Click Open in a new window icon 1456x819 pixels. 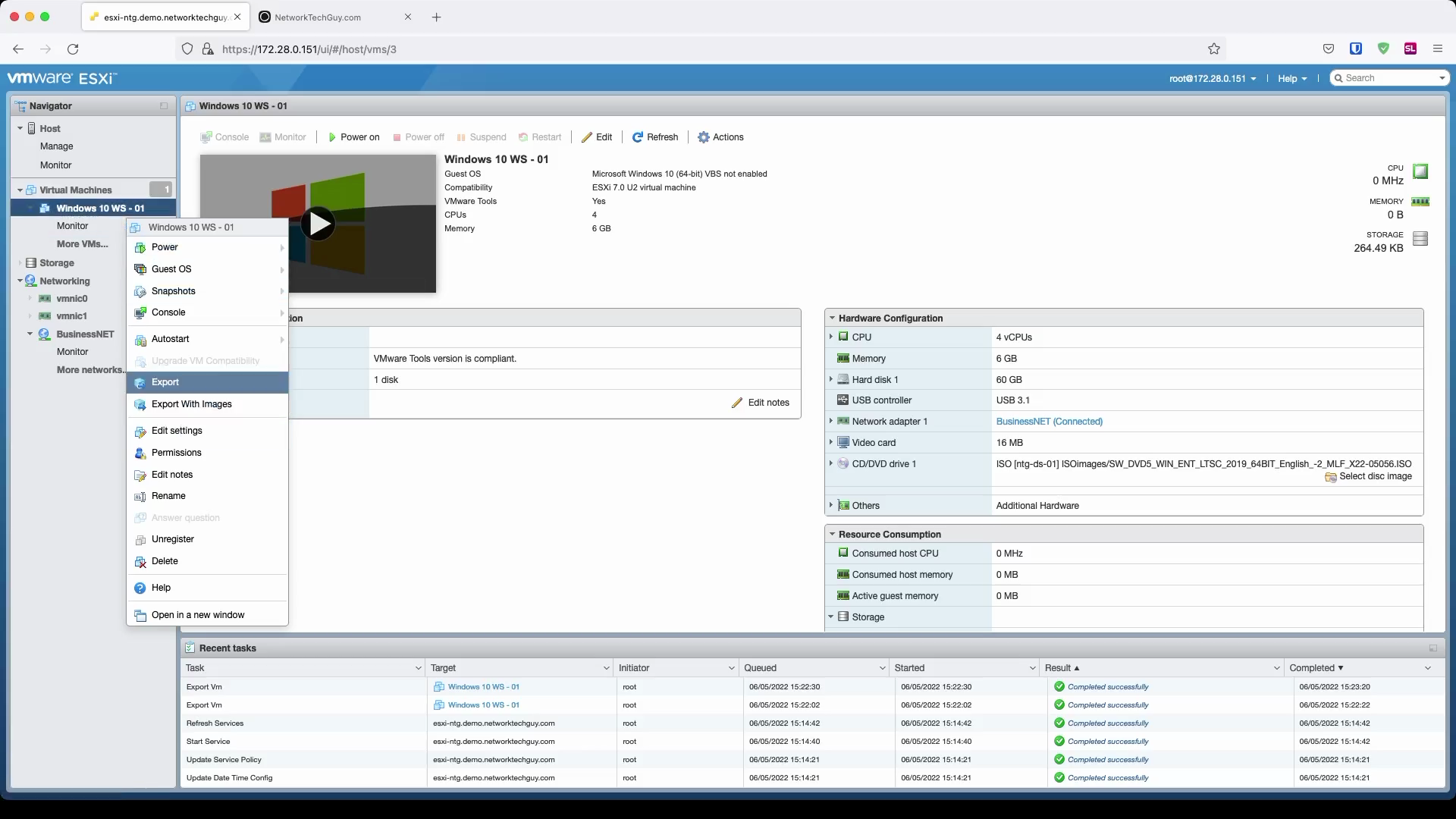pyautogui.click(x=140, y=616)
